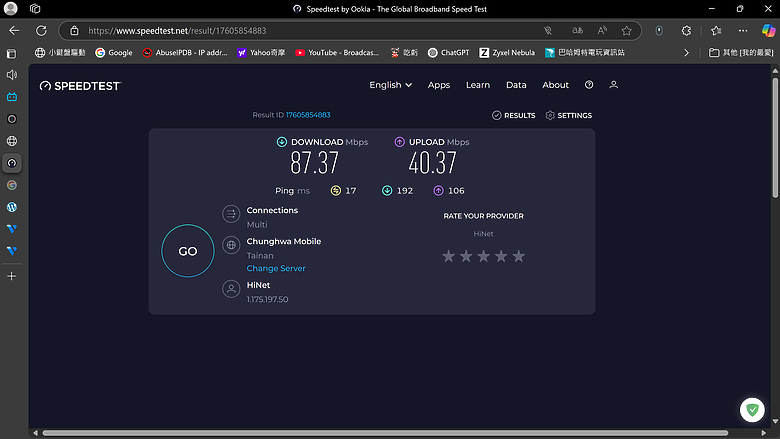Add this page to favorites with star icon
Viewport: 780px width, 439px height.
pyautogui.click(x=626, y=31)
